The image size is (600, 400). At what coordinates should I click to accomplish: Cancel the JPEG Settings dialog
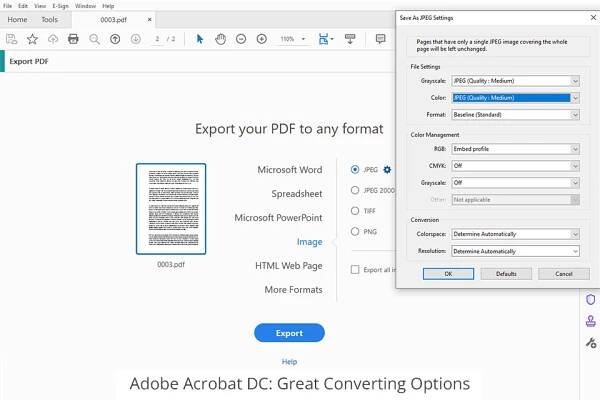564,274
